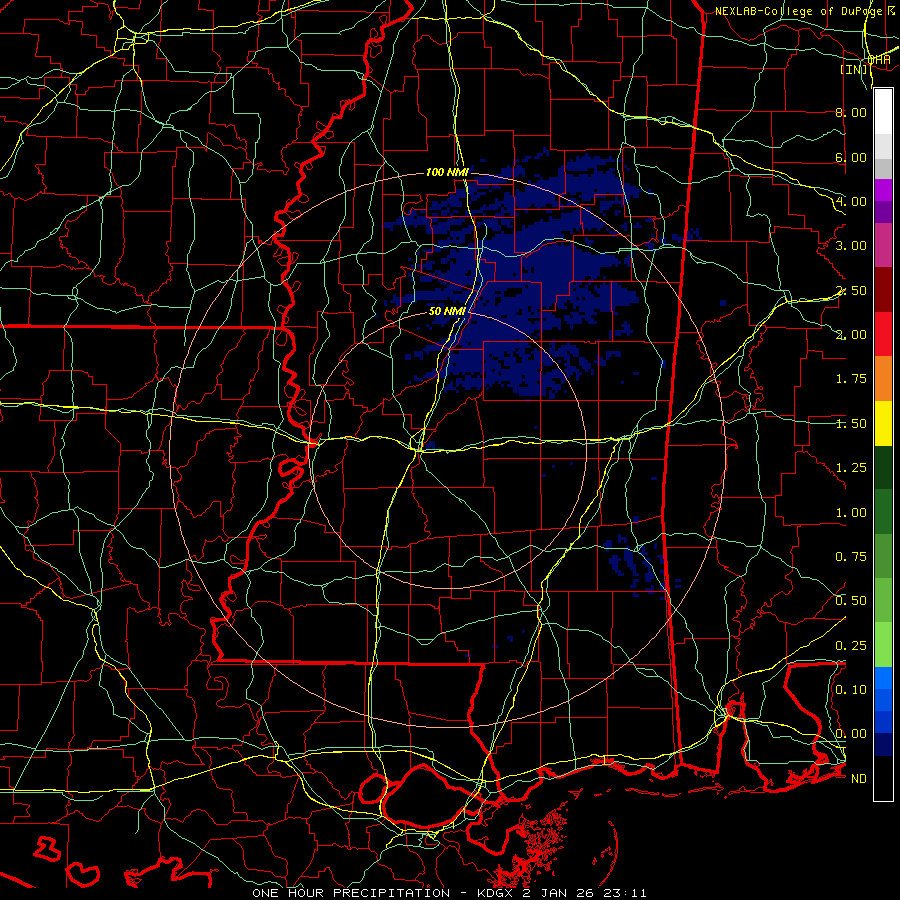The width and height of the screenshot is (900, 900).
Task: Click the "2 JAN 26 23:11" timestamp
Action: [x=584, y=893]
